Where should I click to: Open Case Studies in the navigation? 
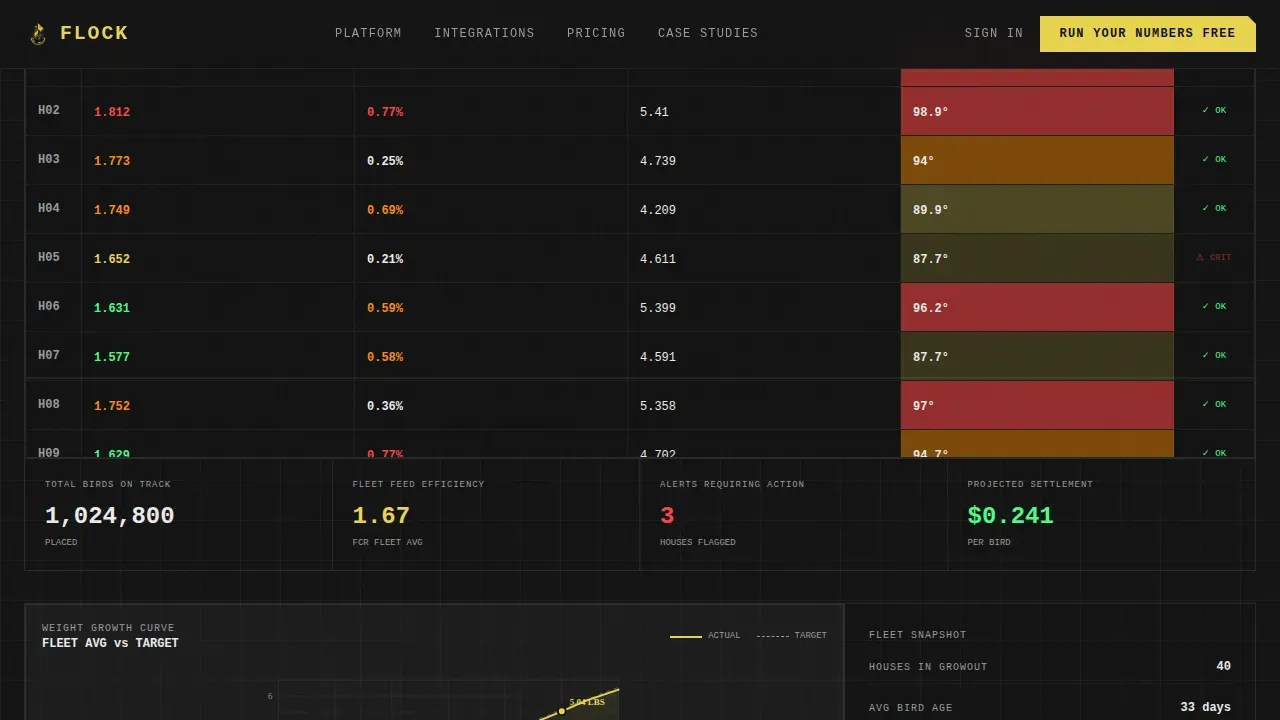pos(708,33)
